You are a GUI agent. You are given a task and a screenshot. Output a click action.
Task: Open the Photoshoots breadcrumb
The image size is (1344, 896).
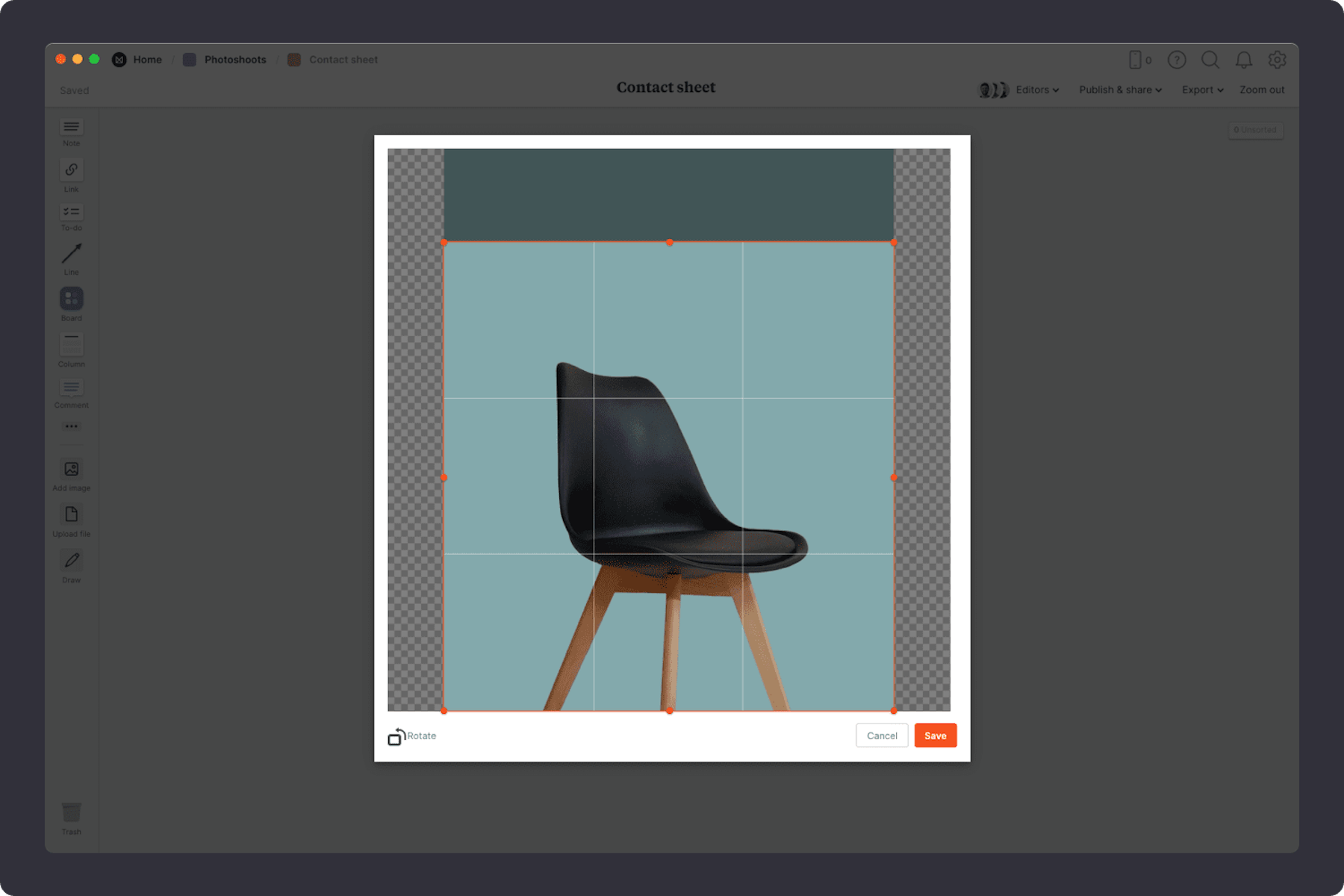point(235,59)
